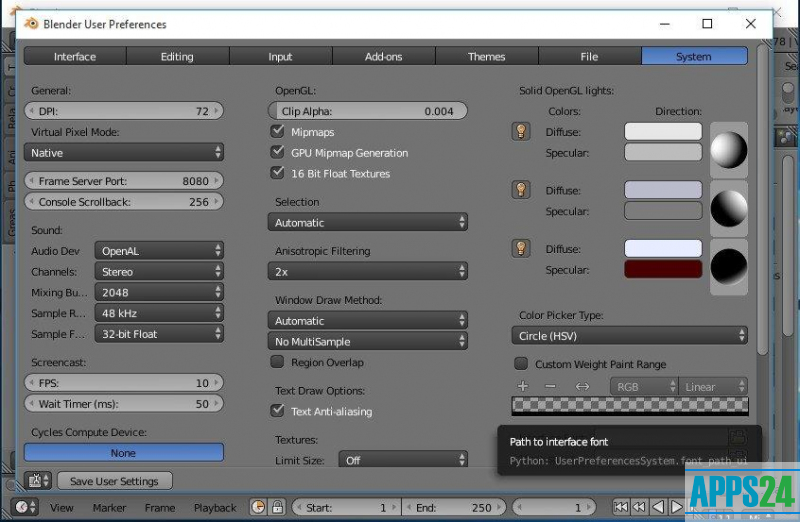
Task: Toggle 16 Bit Float Textures
Action: tap(278, 173)
